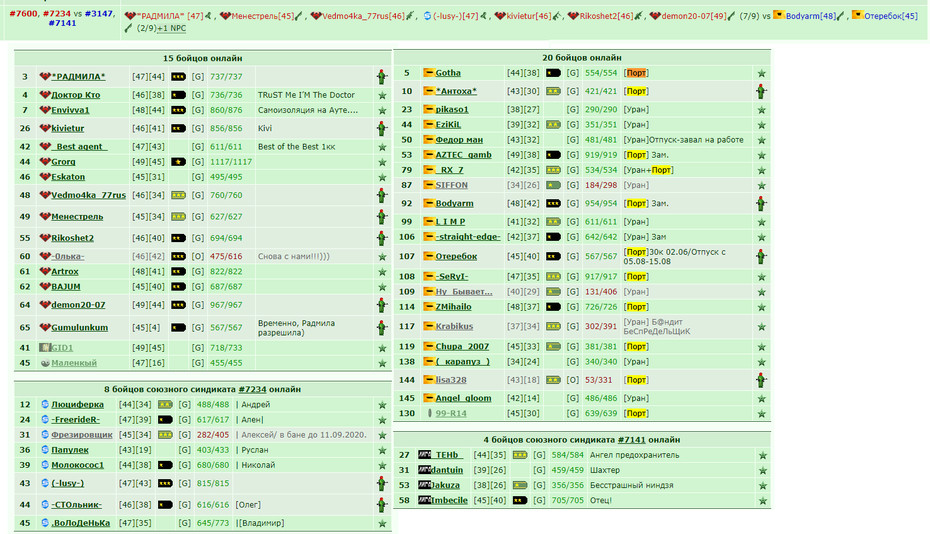The image size is (930, 534).
Task: Click the heart syndicate icon beside Eskaton
Action: coord(44,177)
